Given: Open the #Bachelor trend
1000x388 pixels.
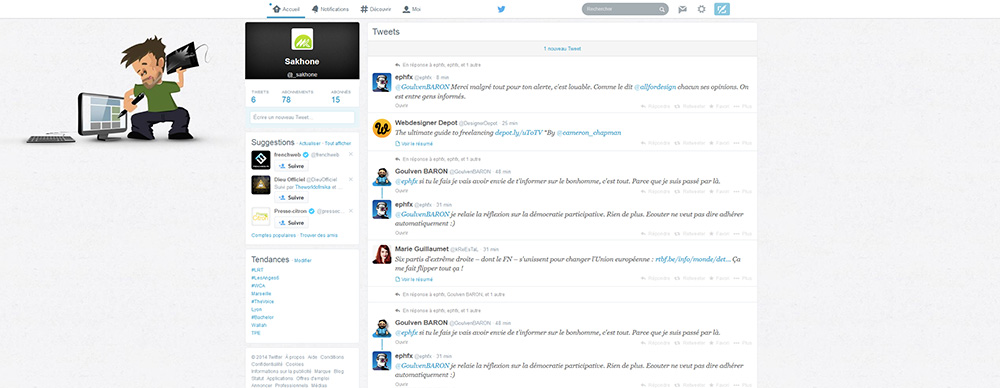Looking at the screenshot, I should coord(262,317).
